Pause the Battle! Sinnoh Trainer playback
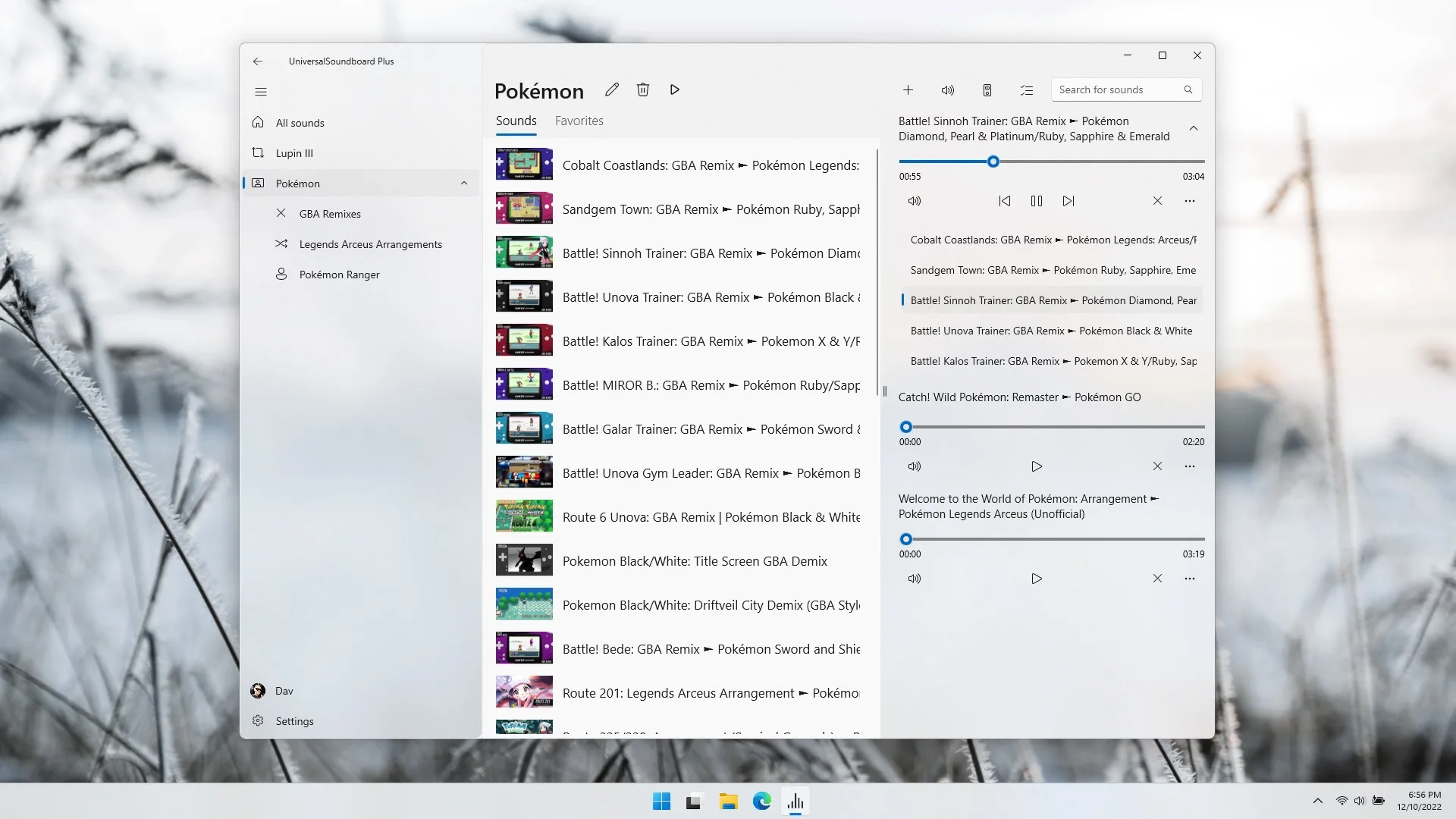Viewport: 1456px width, 819px height. (1037, 201)
